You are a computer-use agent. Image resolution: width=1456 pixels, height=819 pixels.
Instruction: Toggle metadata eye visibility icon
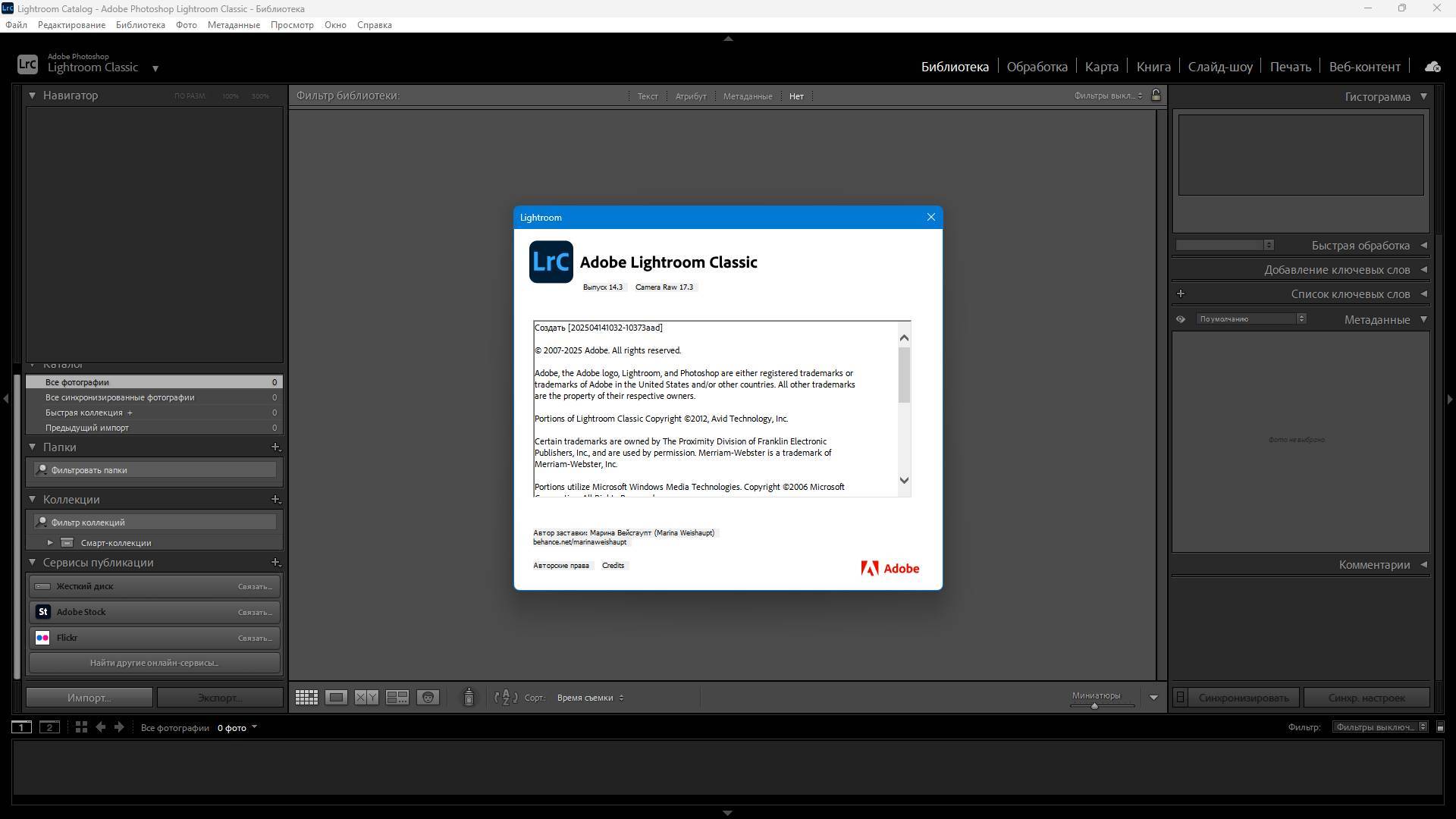tap(1181, 319)
